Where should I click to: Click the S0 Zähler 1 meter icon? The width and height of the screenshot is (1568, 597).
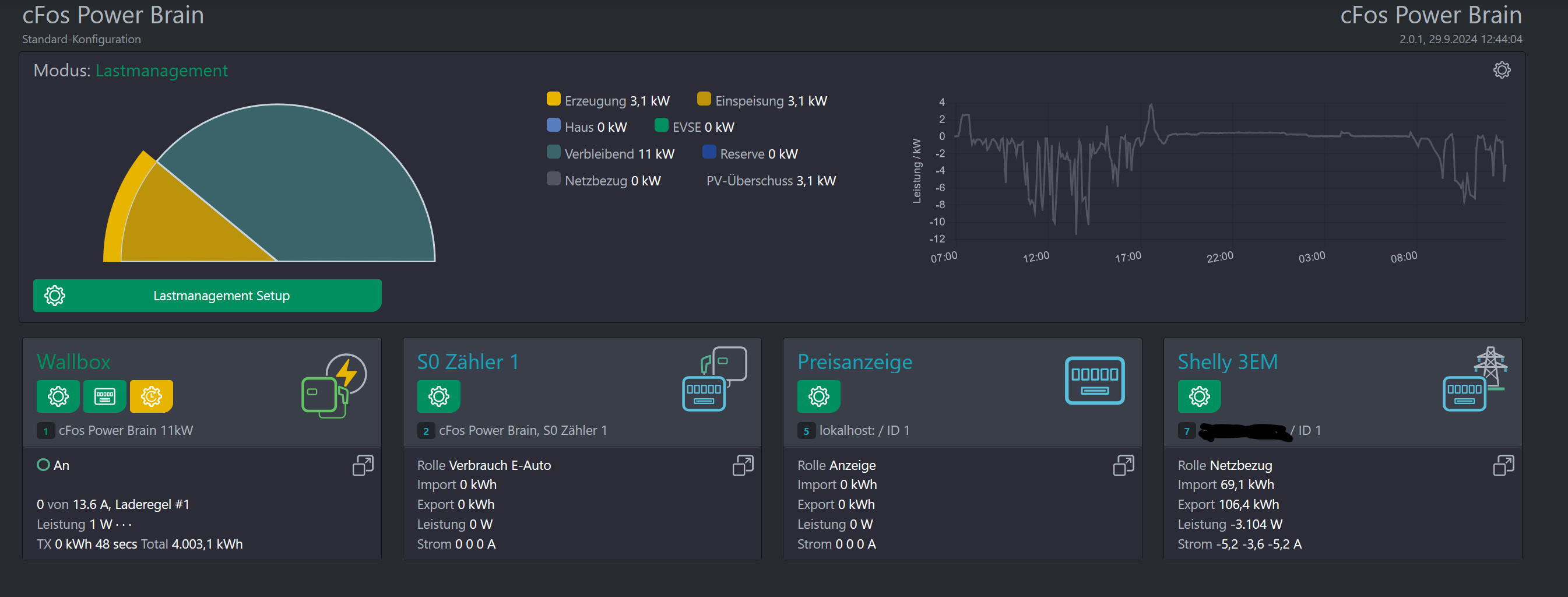(x=715, y=378)
